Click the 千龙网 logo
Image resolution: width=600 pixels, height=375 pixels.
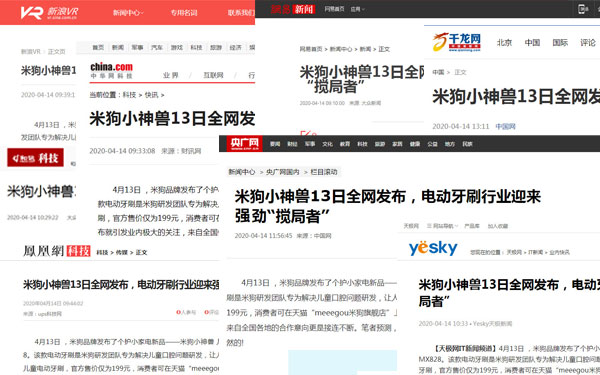[457, 42]
